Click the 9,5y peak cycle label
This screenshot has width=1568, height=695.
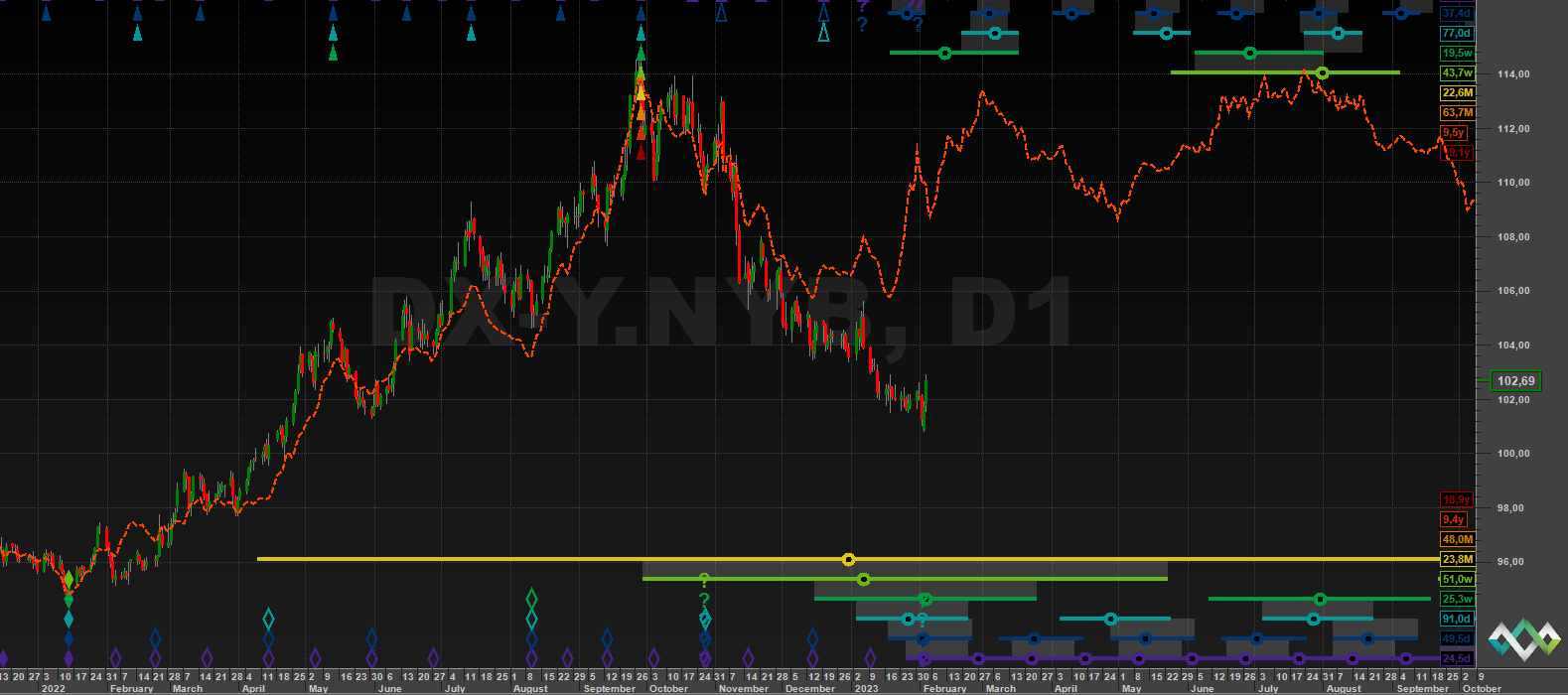[1454, 132]
